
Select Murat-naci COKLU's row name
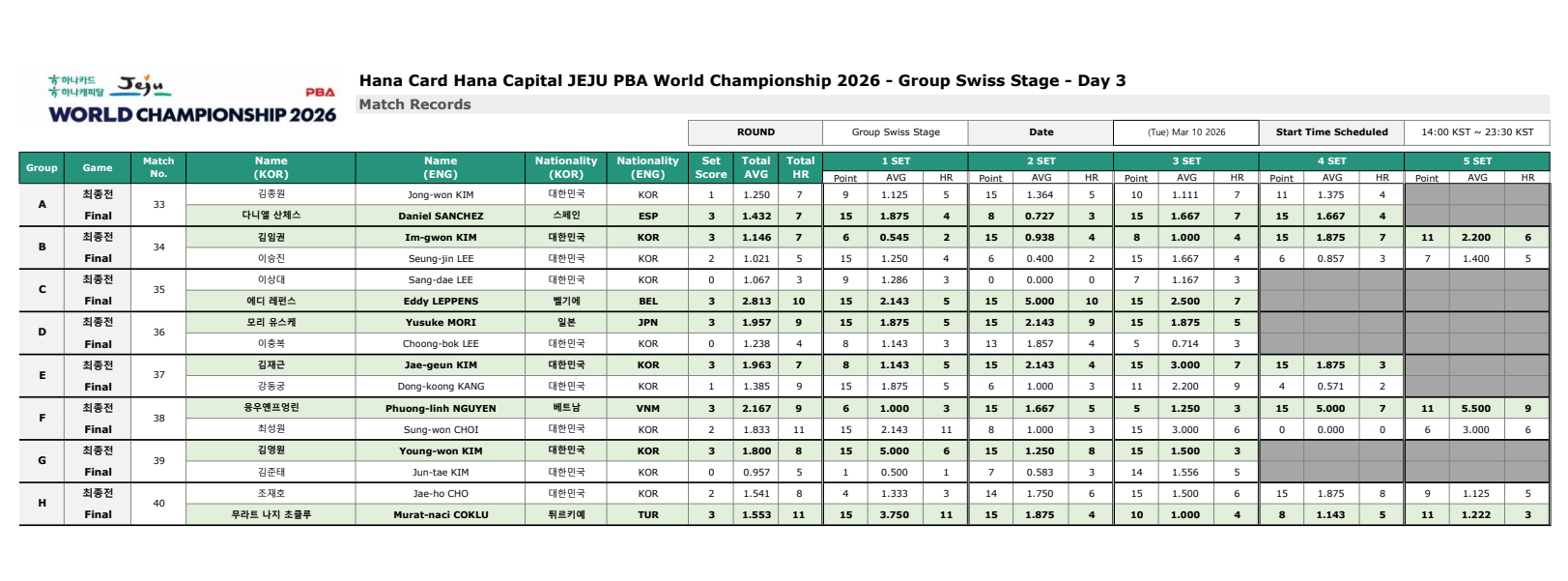click(x=441, y=514)
